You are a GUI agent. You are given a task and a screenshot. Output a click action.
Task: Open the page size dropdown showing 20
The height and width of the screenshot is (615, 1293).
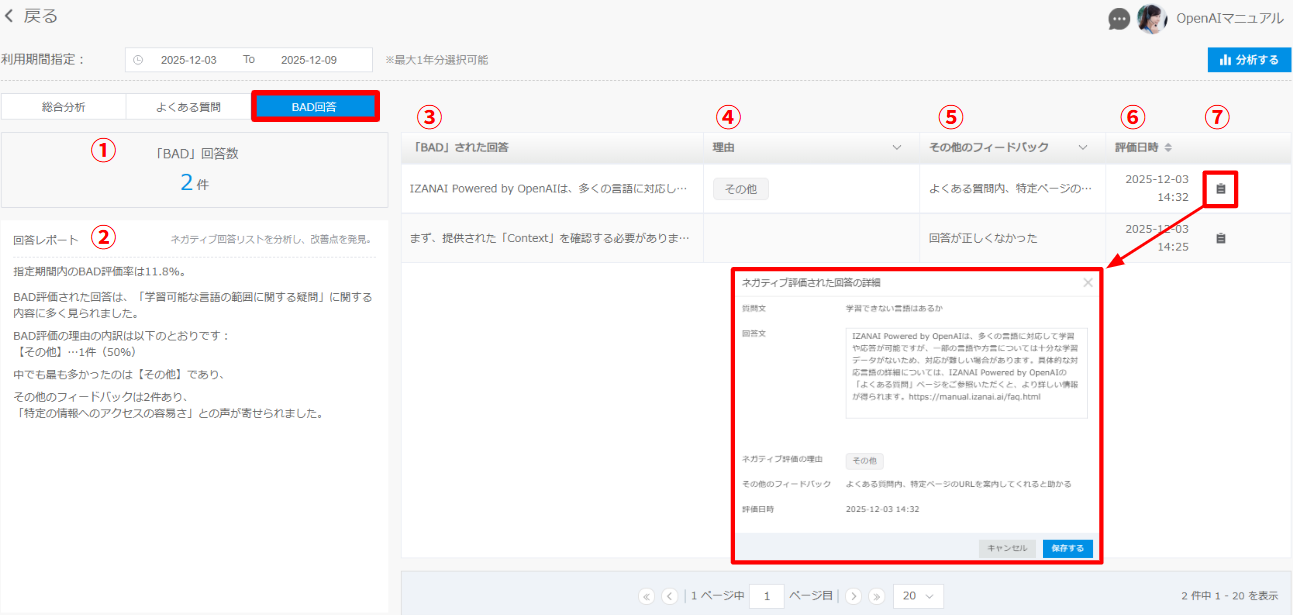point(918,597)
